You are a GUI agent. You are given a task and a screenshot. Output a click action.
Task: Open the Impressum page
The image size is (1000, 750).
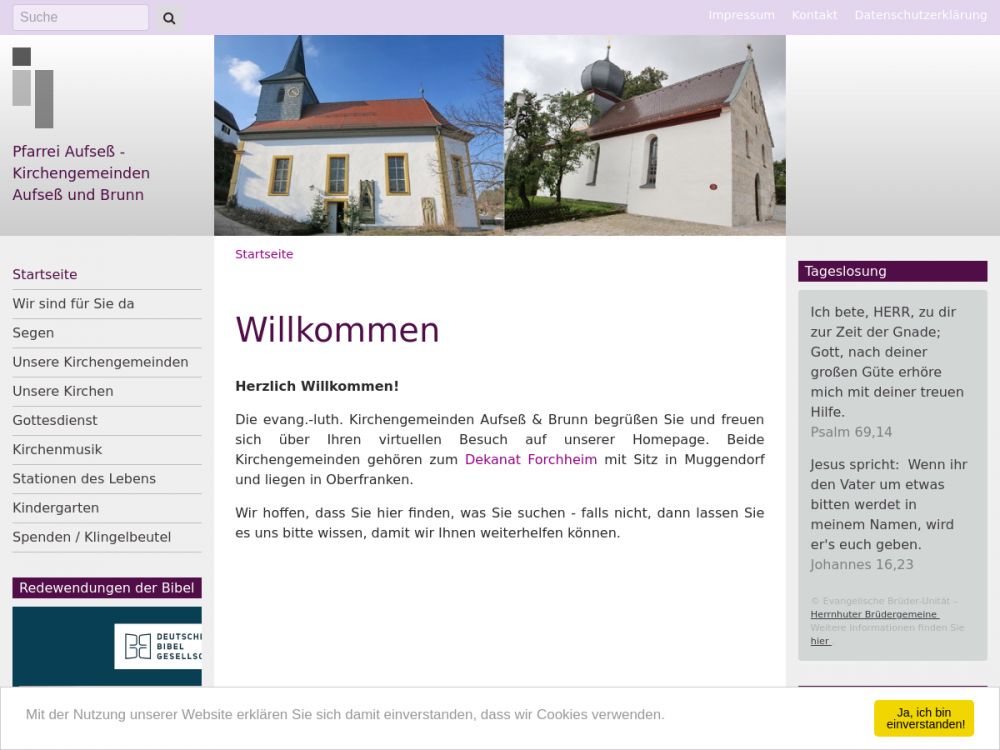click(741, 15)
